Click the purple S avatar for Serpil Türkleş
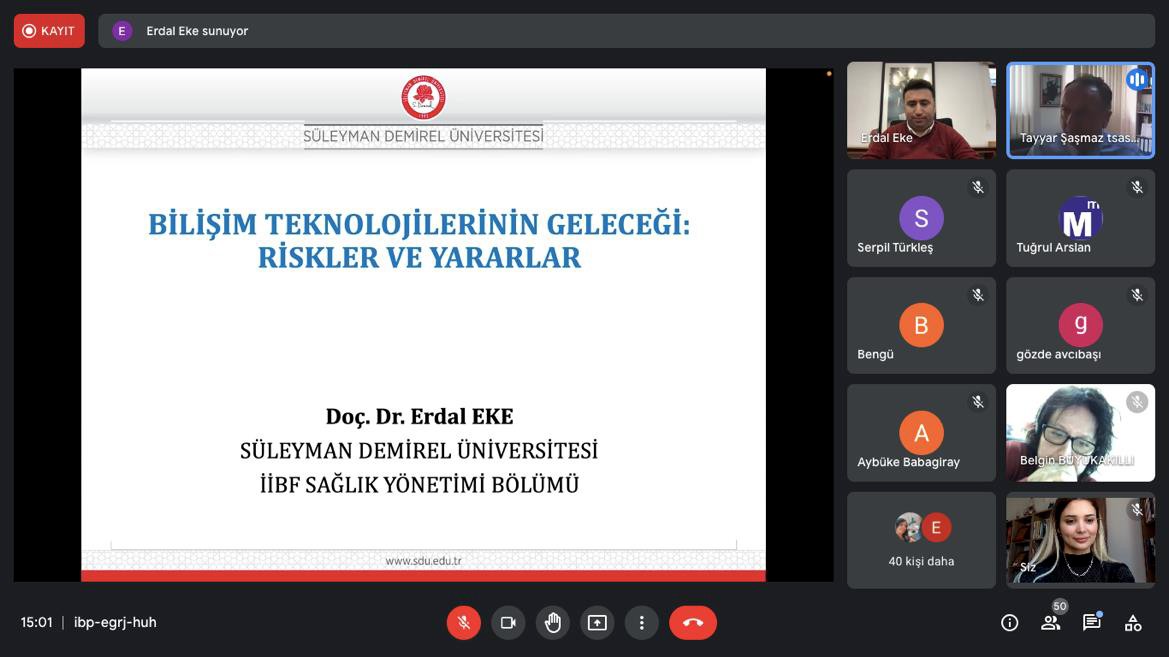Viewport: 1169px width, 657px height. coord(921,218)
